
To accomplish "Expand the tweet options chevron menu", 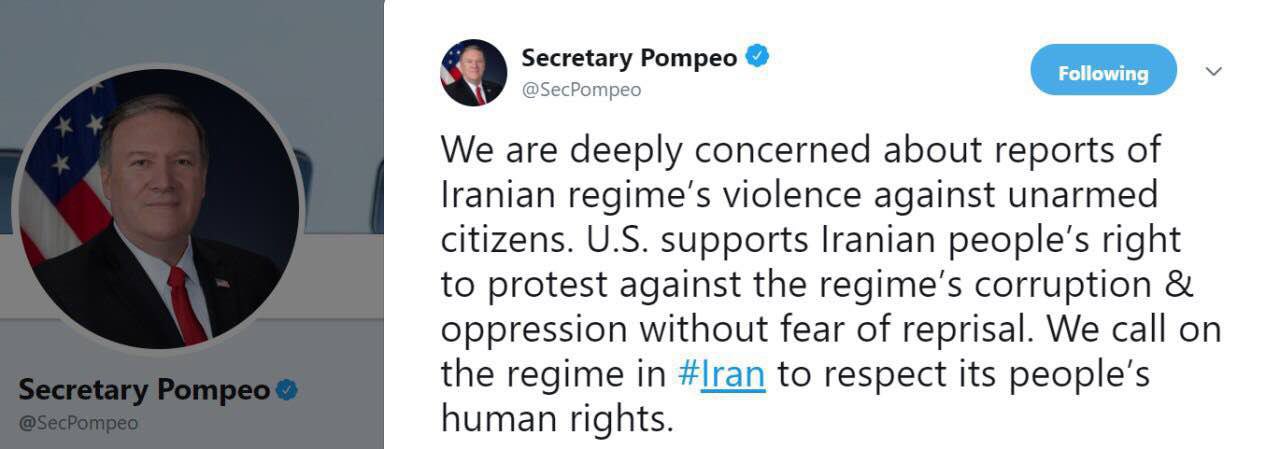I will click(1213, 72).
